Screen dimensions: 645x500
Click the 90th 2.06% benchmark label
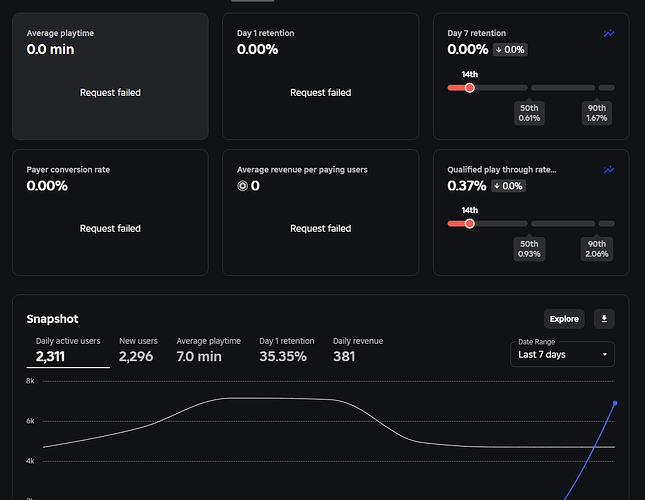click(596, 249)
